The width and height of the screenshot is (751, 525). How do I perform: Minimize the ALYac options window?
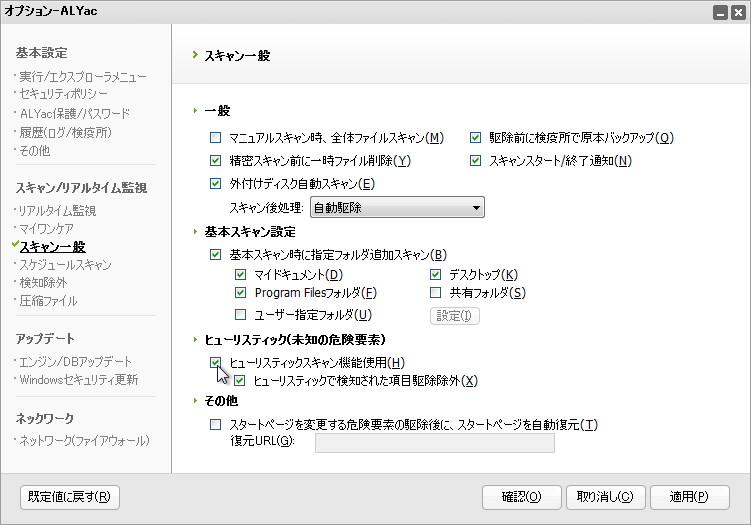click(x=720, y=12)
